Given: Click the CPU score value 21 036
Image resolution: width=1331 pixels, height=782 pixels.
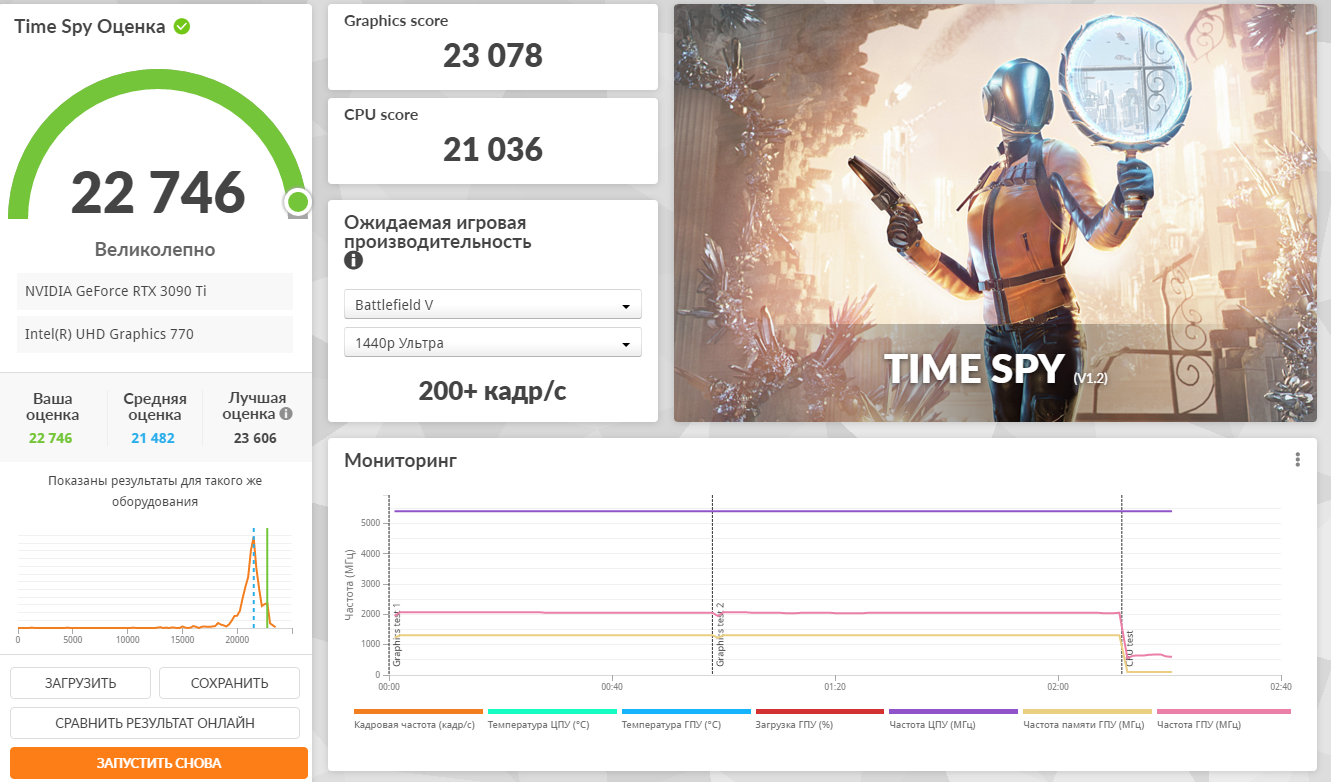Looking at the screenshot, I should coord(493,150).
